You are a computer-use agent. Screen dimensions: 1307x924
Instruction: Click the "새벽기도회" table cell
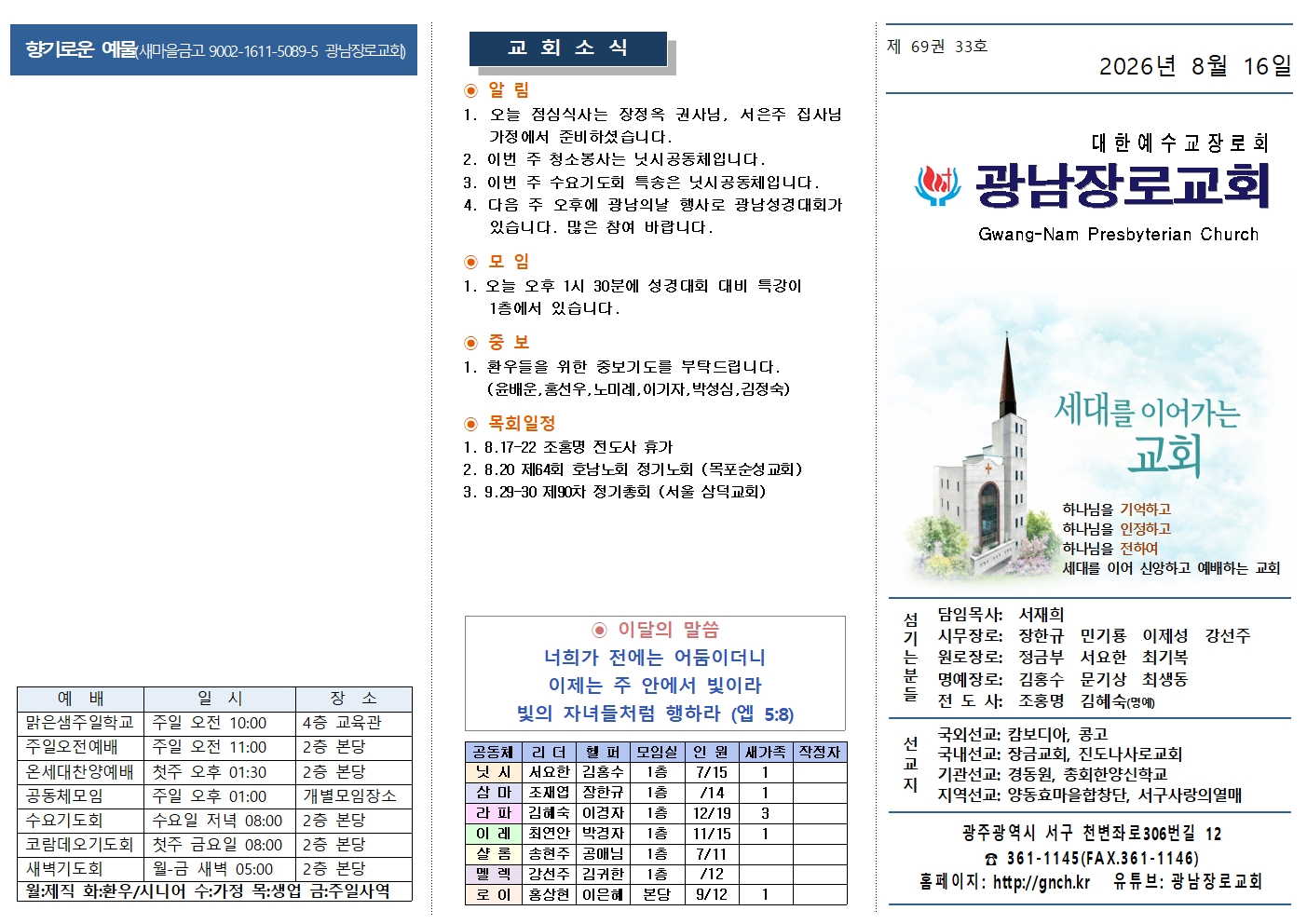coord(80,869)
